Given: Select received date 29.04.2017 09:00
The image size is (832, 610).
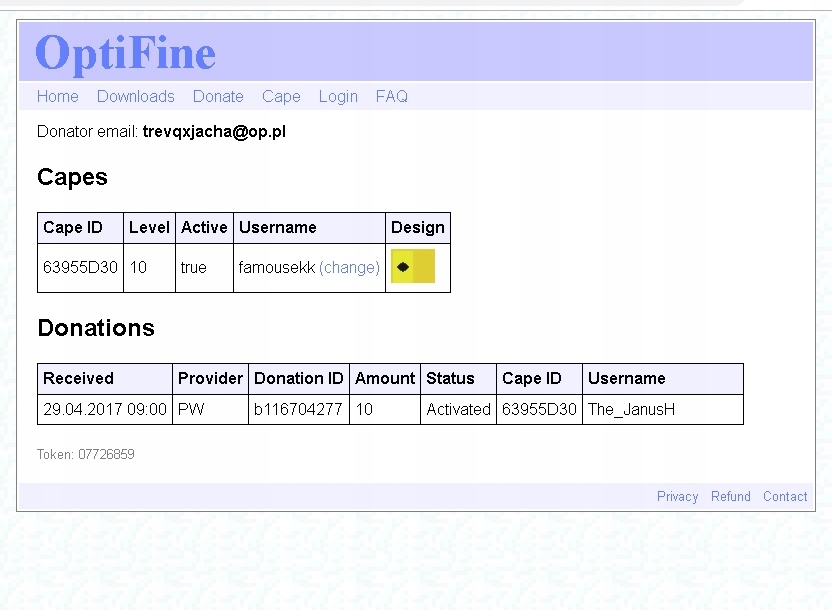Looking at the screenshot, I should (x=105, y=409).
